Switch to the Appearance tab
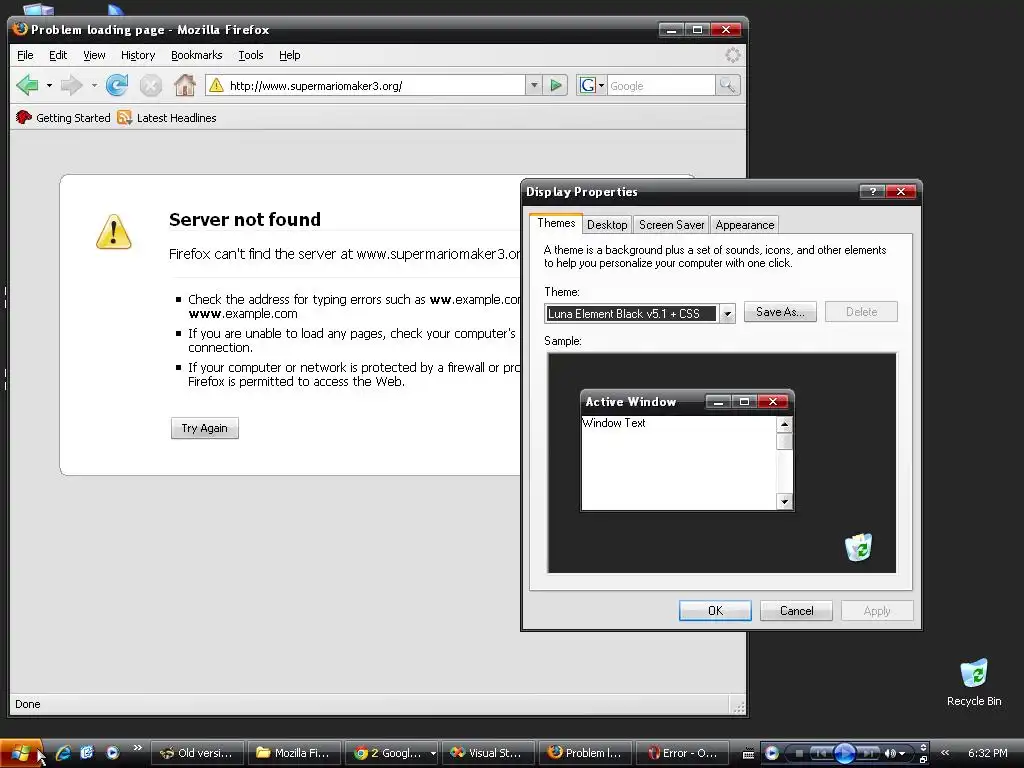The width and height of the screenshot is (1024, 768). point(744,225)
